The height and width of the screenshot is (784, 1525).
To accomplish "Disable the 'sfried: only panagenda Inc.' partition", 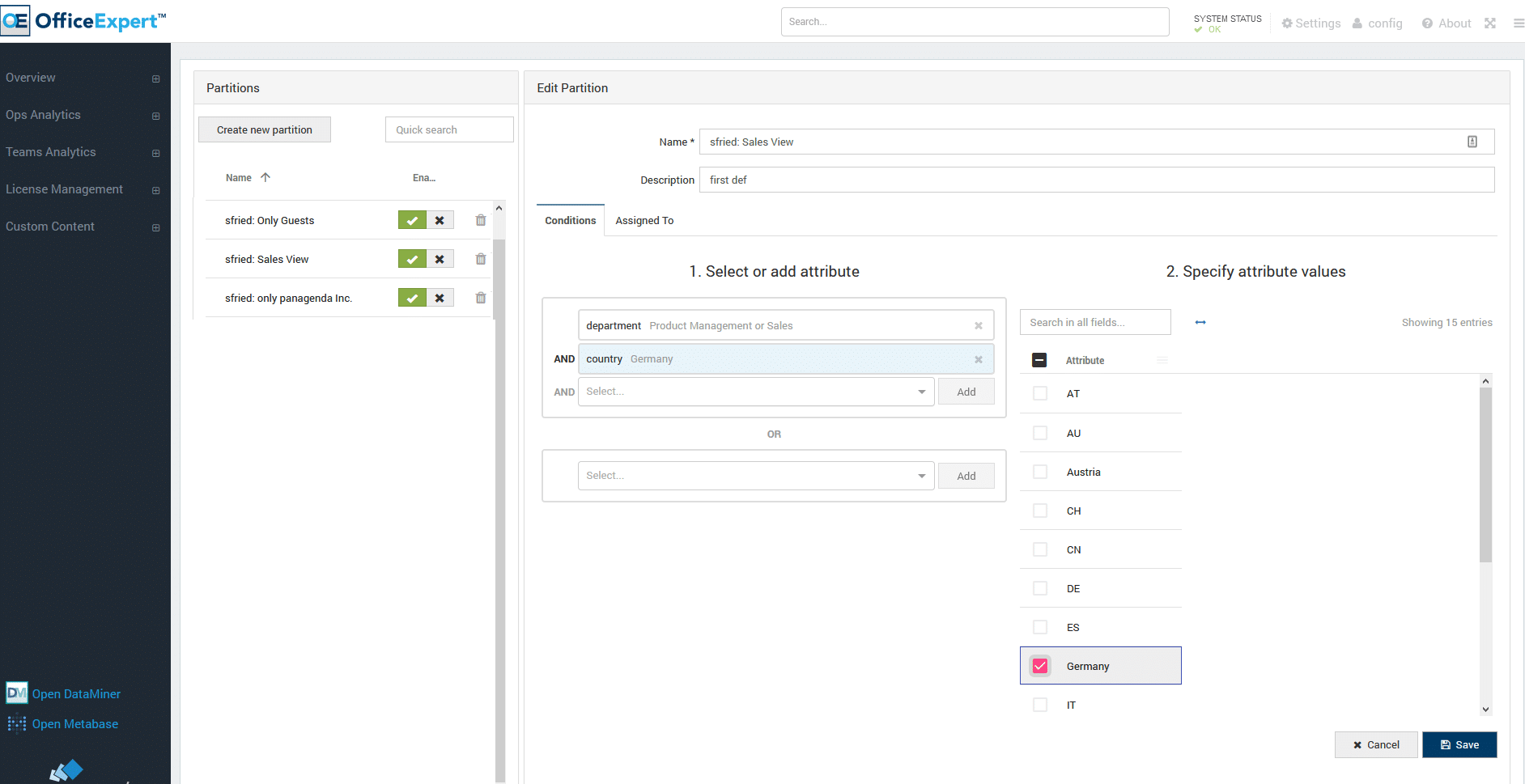I will (x=440, y=298).
